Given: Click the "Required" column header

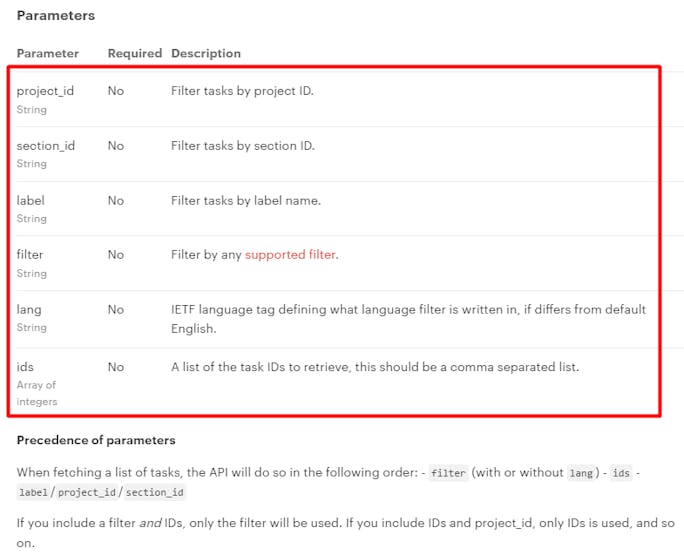Looking at the screenshot, I should 134,53.
